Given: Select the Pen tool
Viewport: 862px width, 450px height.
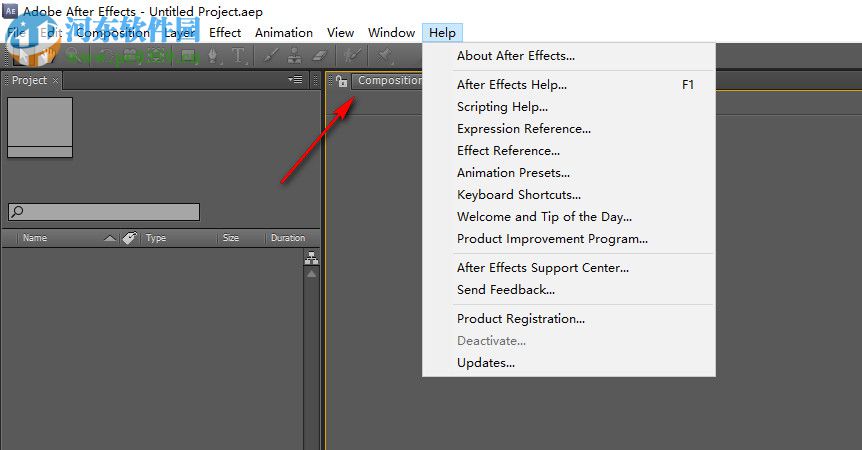Looking at the screenshot, I should pyautogui.click(x=213, y=55).
